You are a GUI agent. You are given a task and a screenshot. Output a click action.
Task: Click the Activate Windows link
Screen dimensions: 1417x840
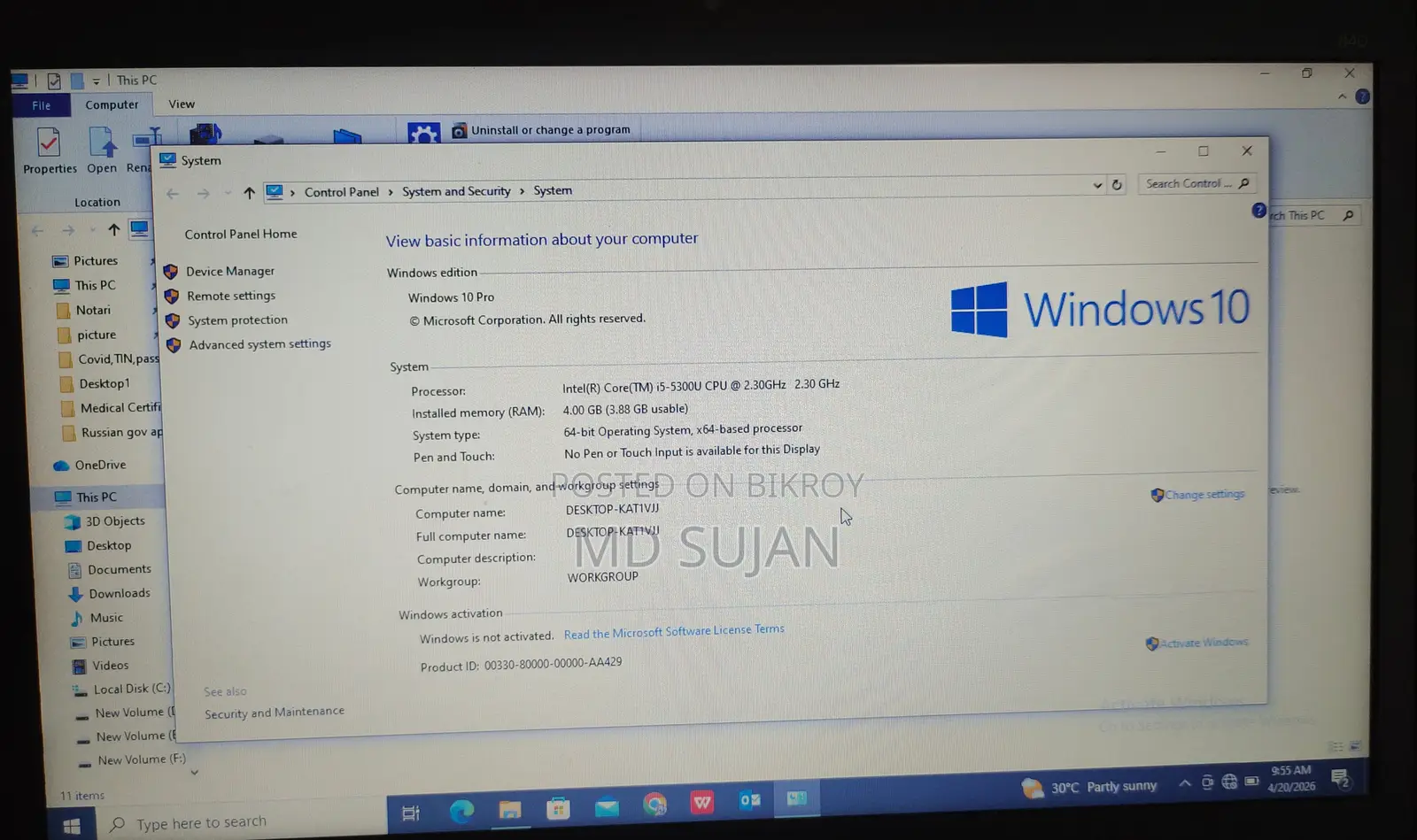pyautogui.click(x=1204, y=643)
